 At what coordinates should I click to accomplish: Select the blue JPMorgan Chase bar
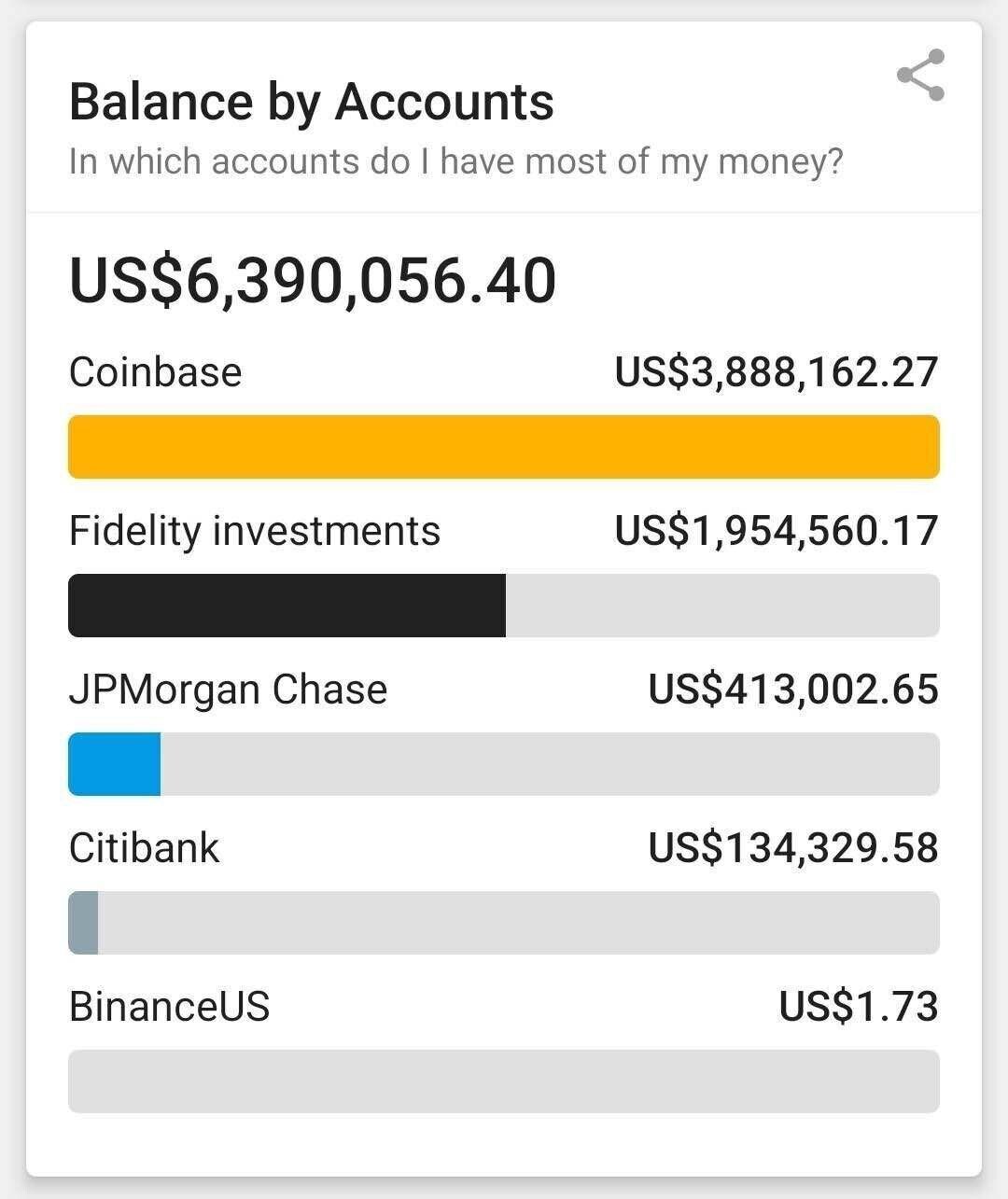(115, 764)
